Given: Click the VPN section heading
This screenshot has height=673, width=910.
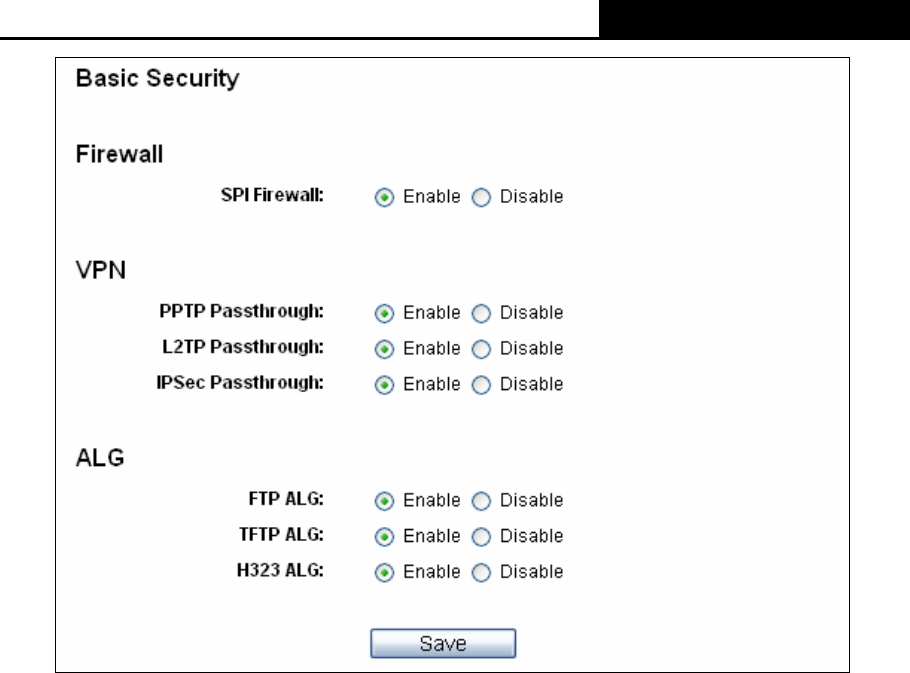Looking at the screenshot, I should point(100,270).
